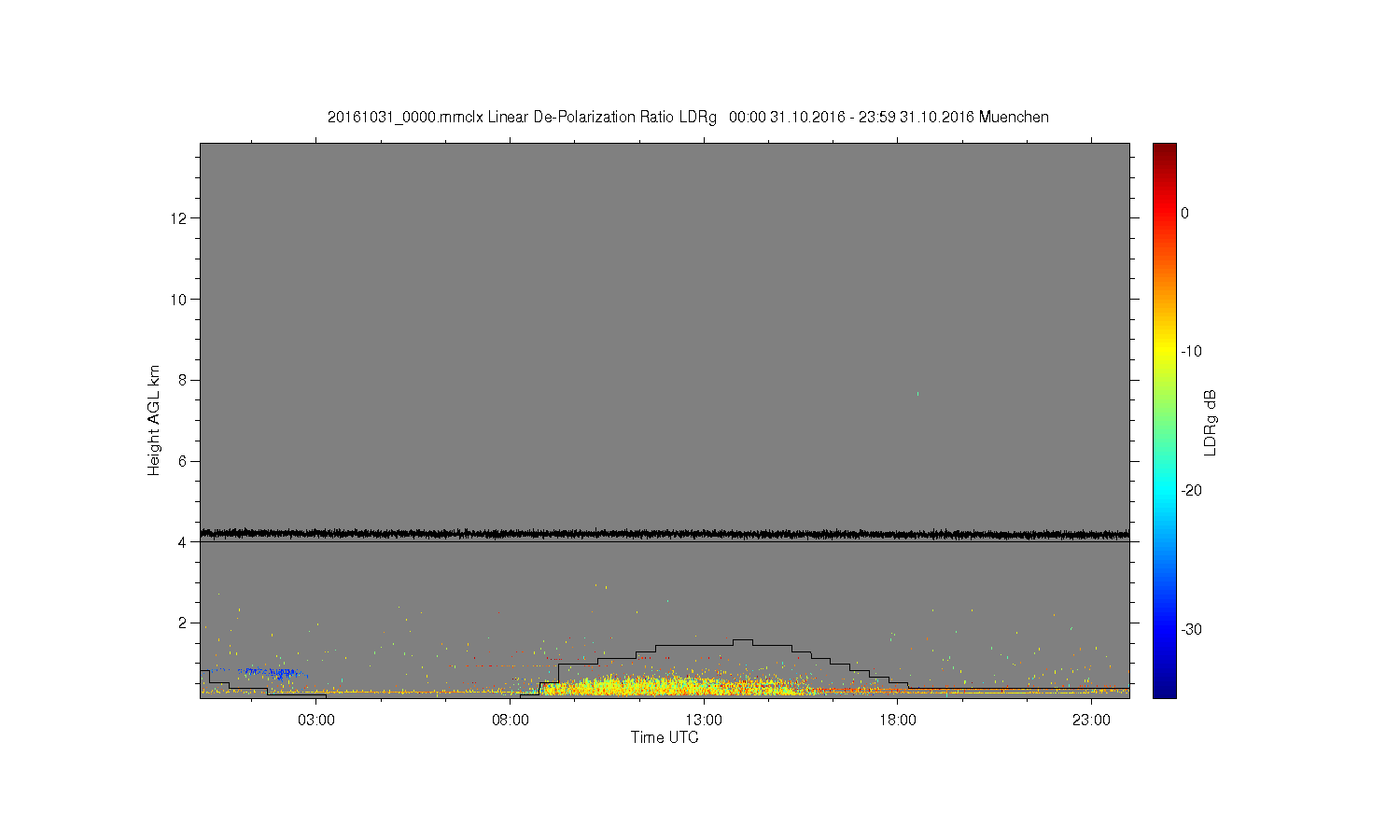Click the 'Height AGL km' axis label

coord(154,420)
